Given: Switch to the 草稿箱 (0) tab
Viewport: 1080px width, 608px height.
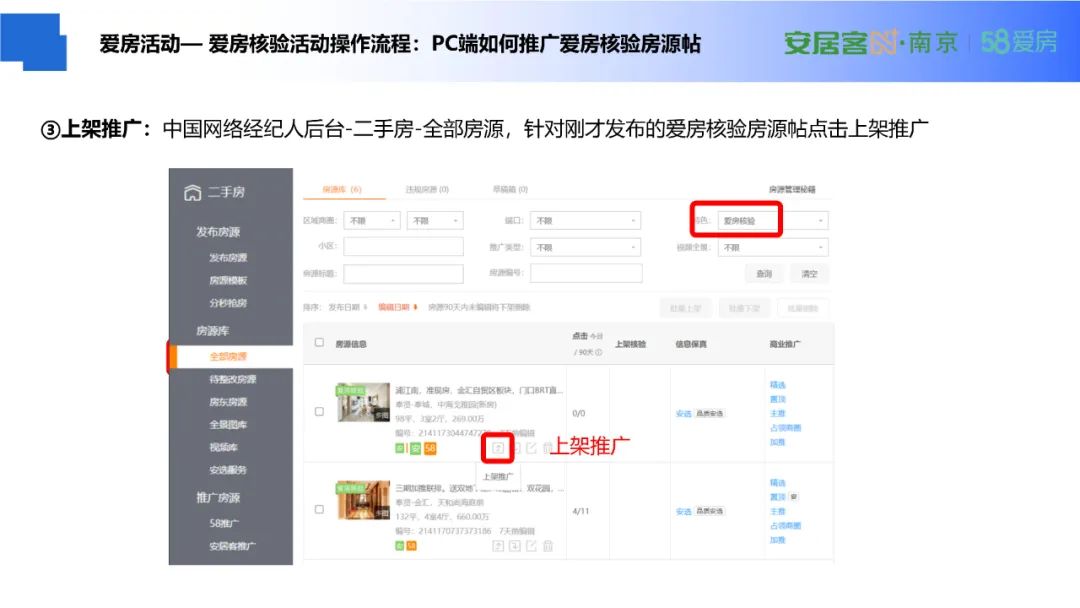Looking at the screenshot, I should pyautogui.click(x=510, y=189).
